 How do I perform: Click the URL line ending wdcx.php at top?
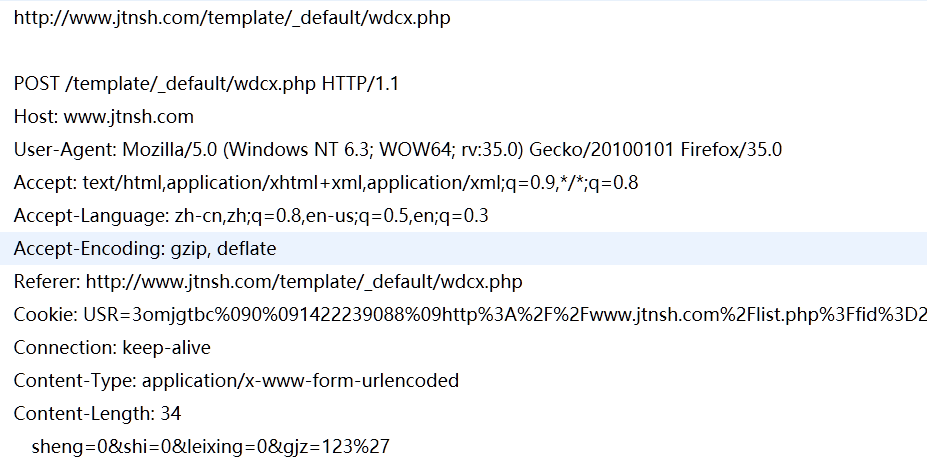tap(232, 18)
